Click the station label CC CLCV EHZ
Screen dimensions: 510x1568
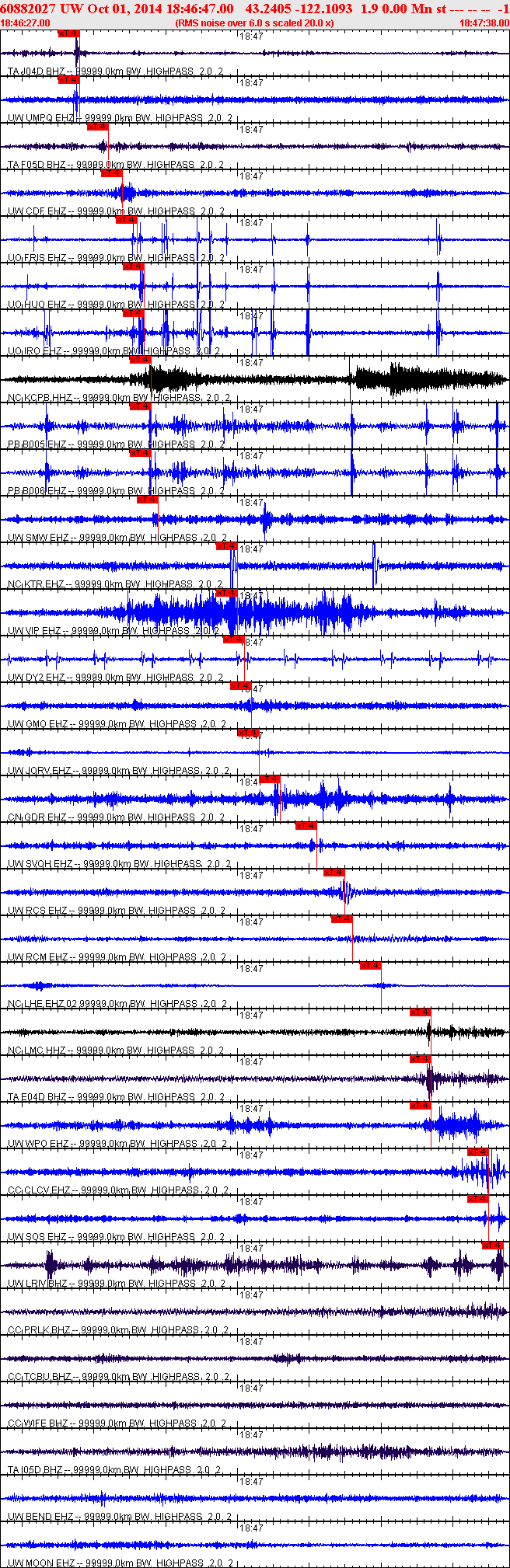tap(40, 1190)
